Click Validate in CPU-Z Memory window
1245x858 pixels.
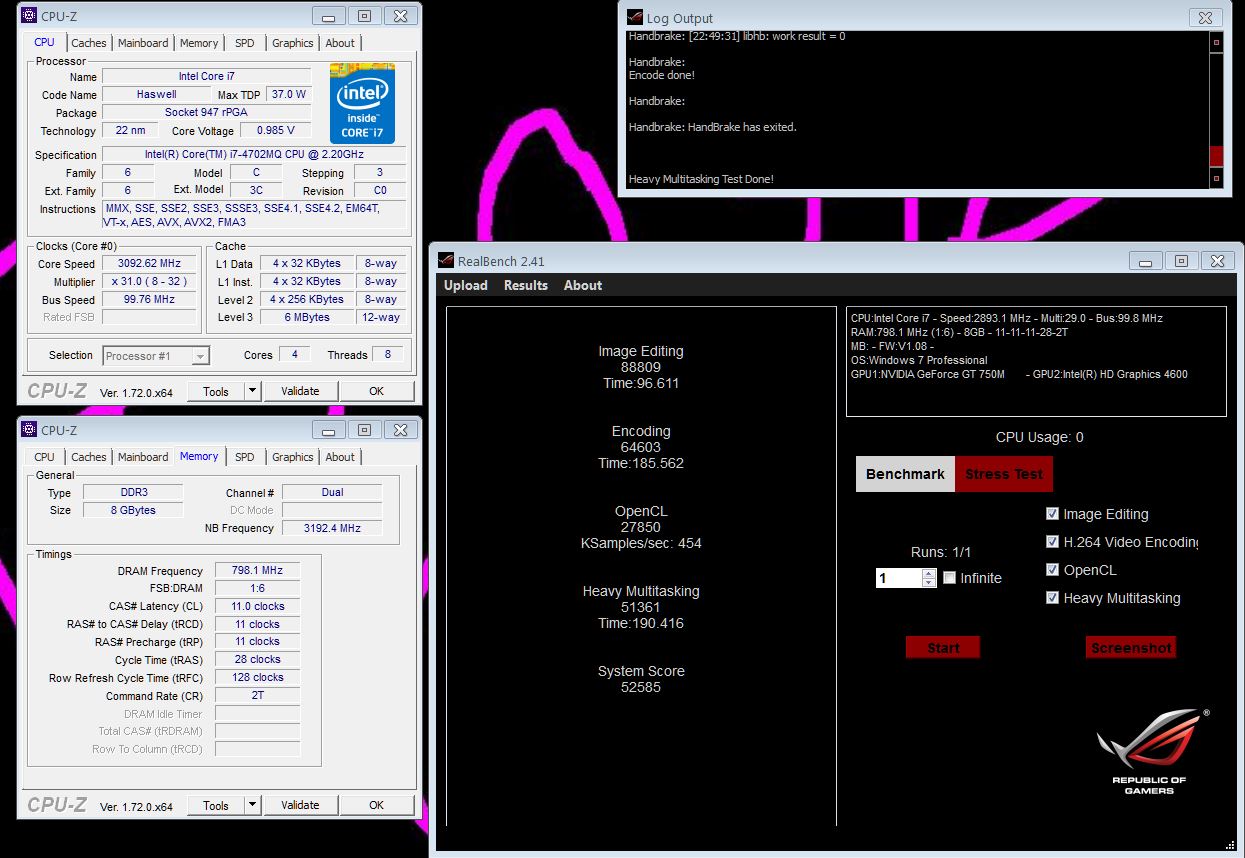click(x=300, y=805)
